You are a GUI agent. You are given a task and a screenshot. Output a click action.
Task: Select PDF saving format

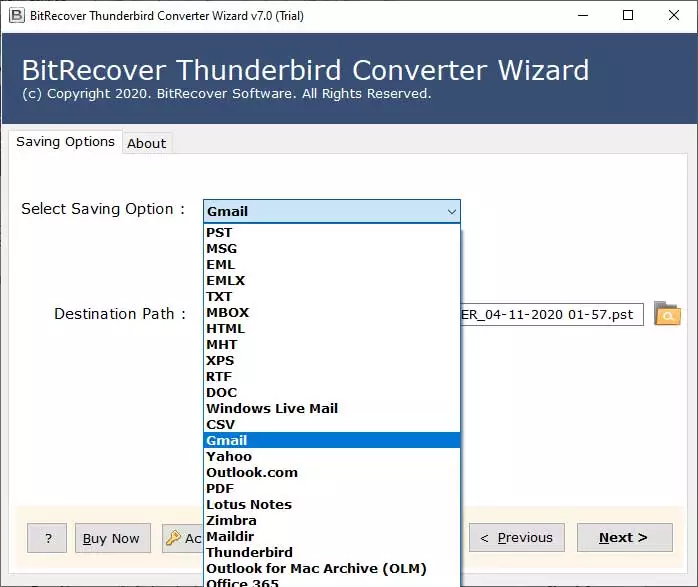tap(332, 488)
